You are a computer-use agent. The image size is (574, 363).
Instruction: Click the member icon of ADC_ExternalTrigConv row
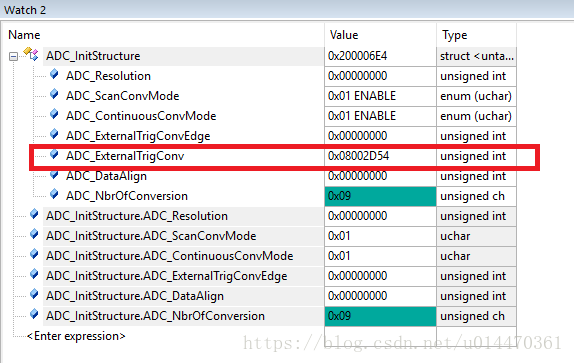pos(54,154)
